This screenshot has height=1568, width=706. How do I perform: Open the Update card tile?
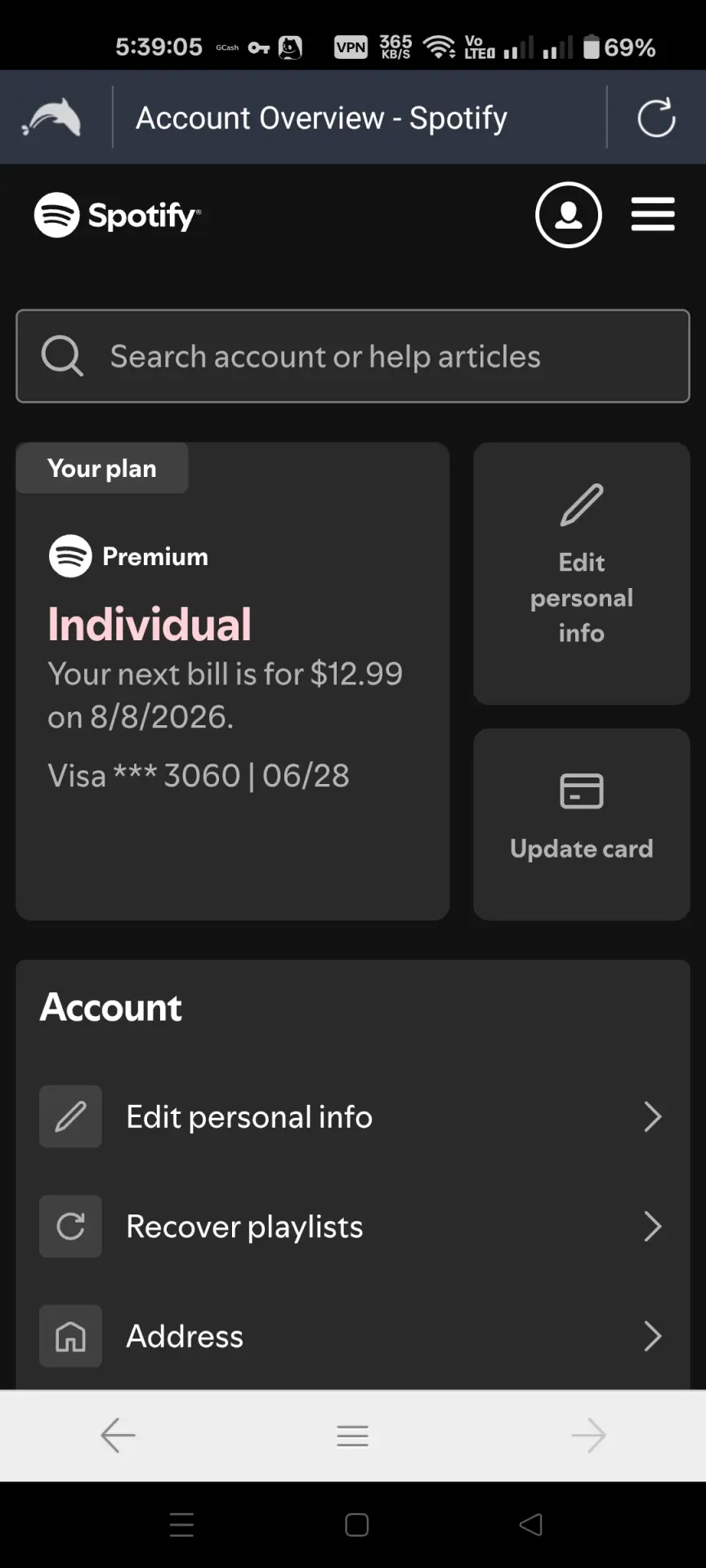tap(582, 825)
